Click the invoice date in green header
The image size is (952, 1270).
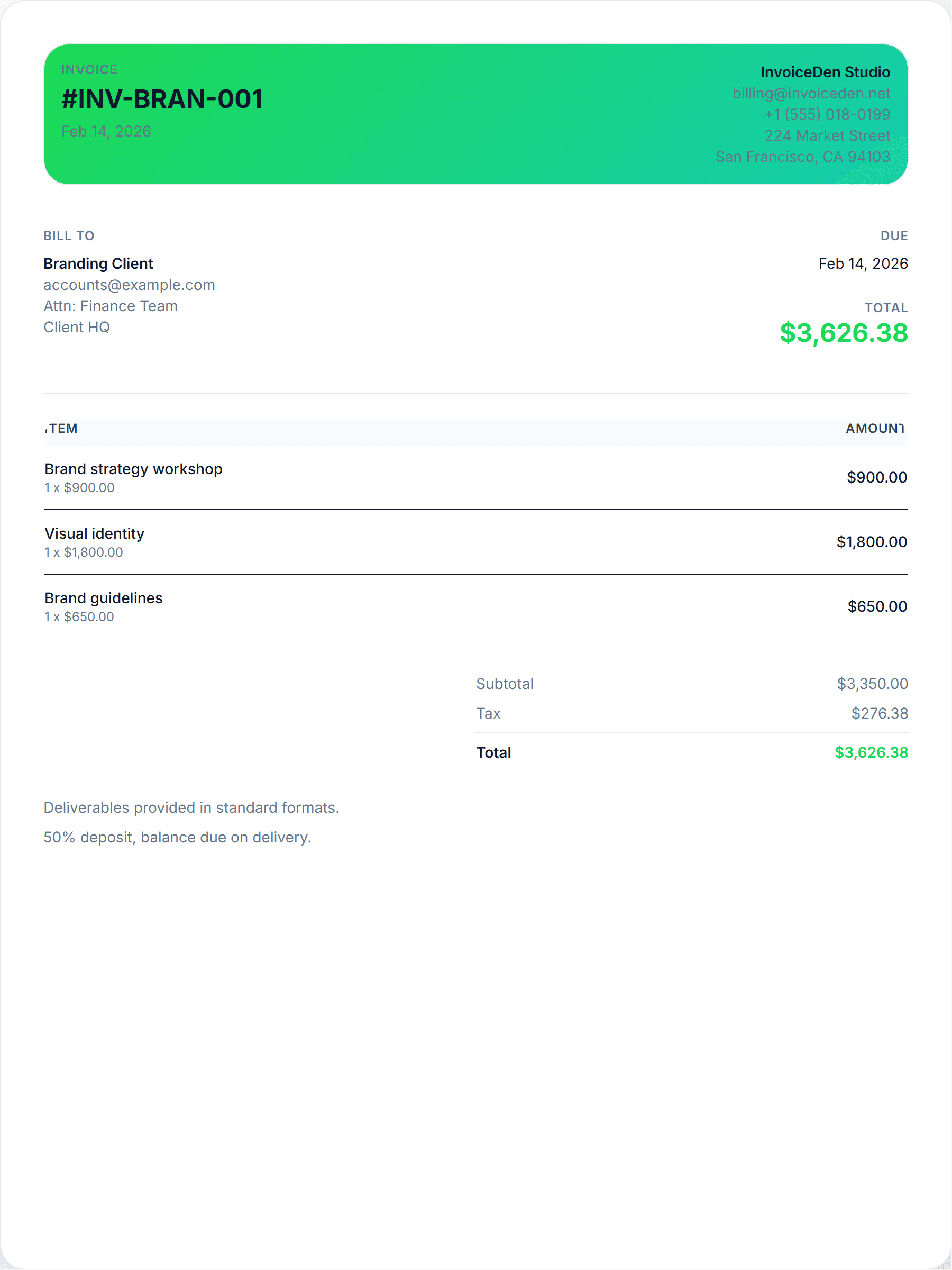106,131
